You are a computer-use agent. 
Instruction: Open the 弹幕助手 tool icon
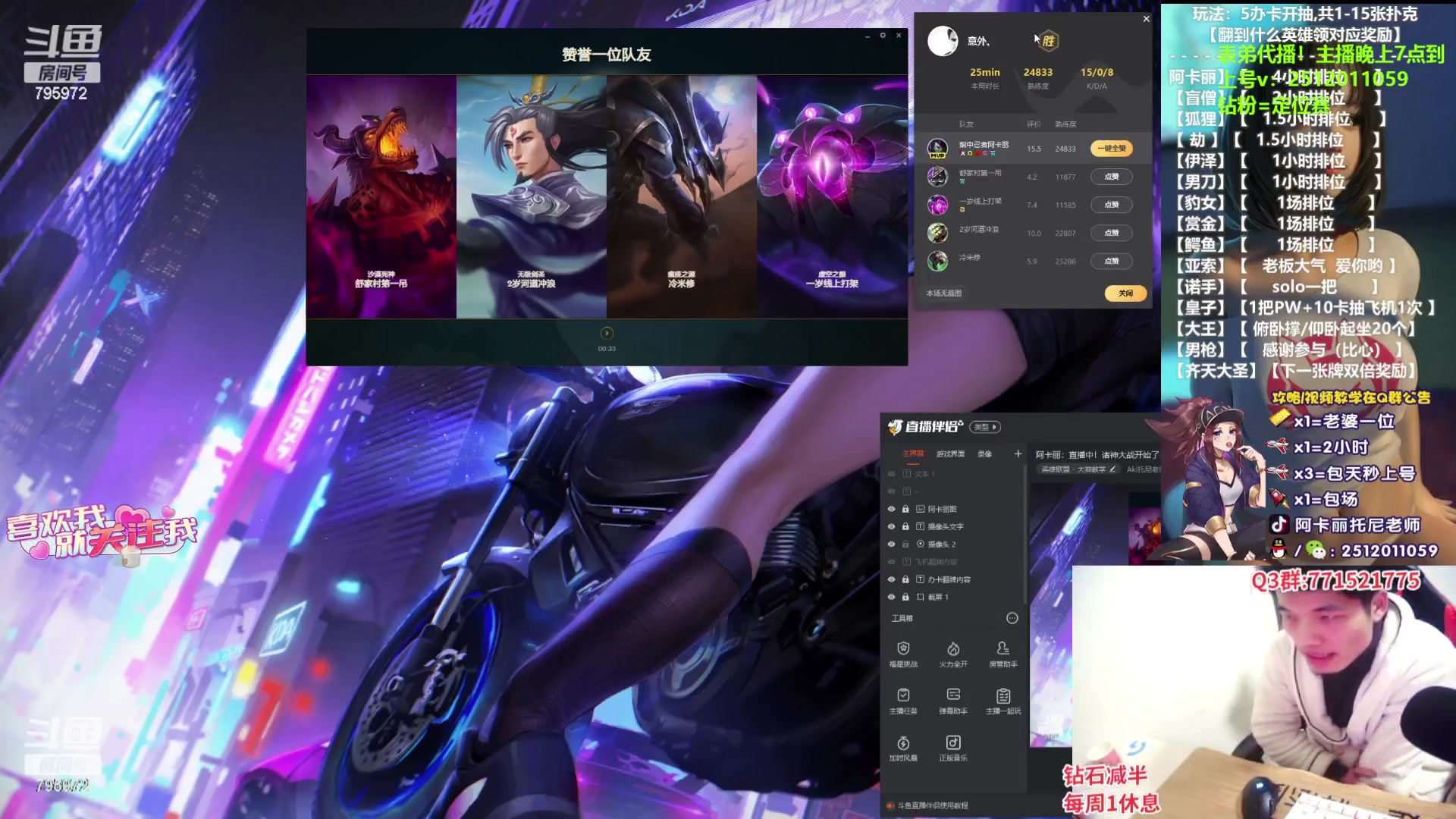point(953,695)
